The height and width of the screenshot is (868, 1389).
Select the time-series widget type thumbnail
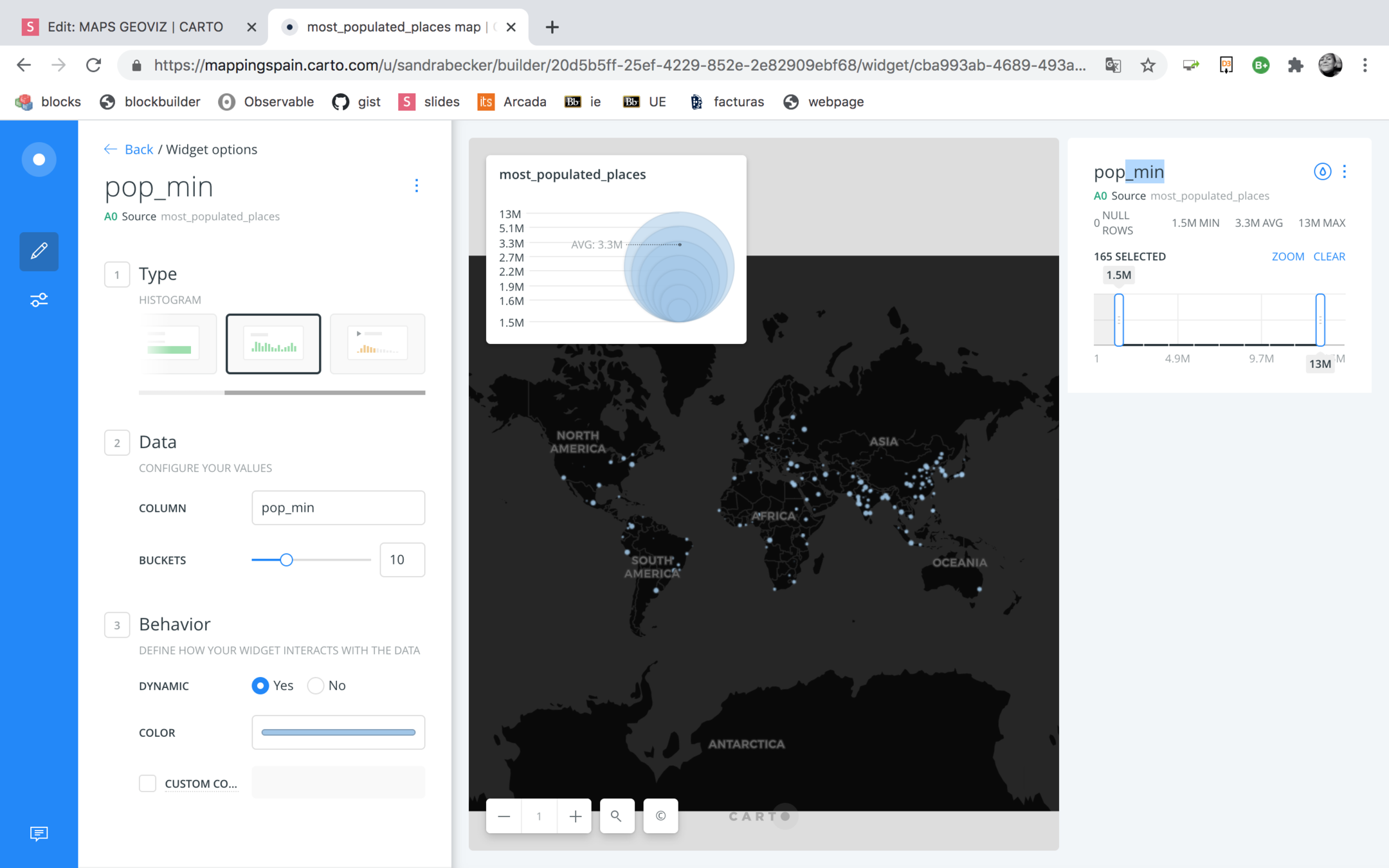click(377, 343)
